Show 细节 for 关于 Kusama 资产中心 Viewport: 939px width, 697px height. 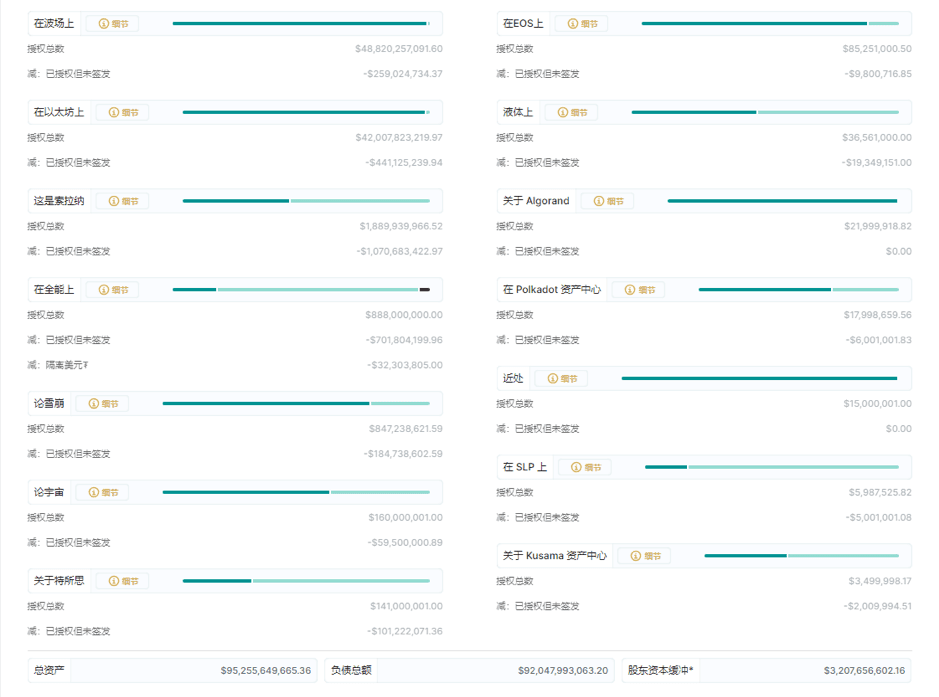[x=643, y=556]
